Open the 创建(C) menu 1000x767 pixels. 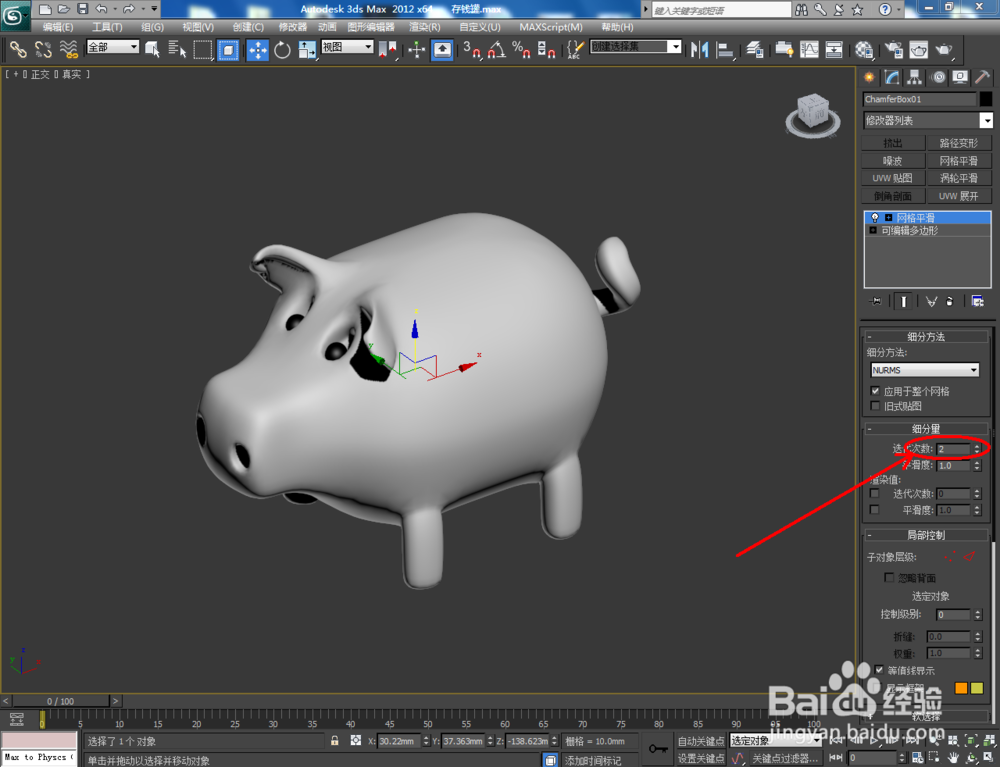(248, 27)
